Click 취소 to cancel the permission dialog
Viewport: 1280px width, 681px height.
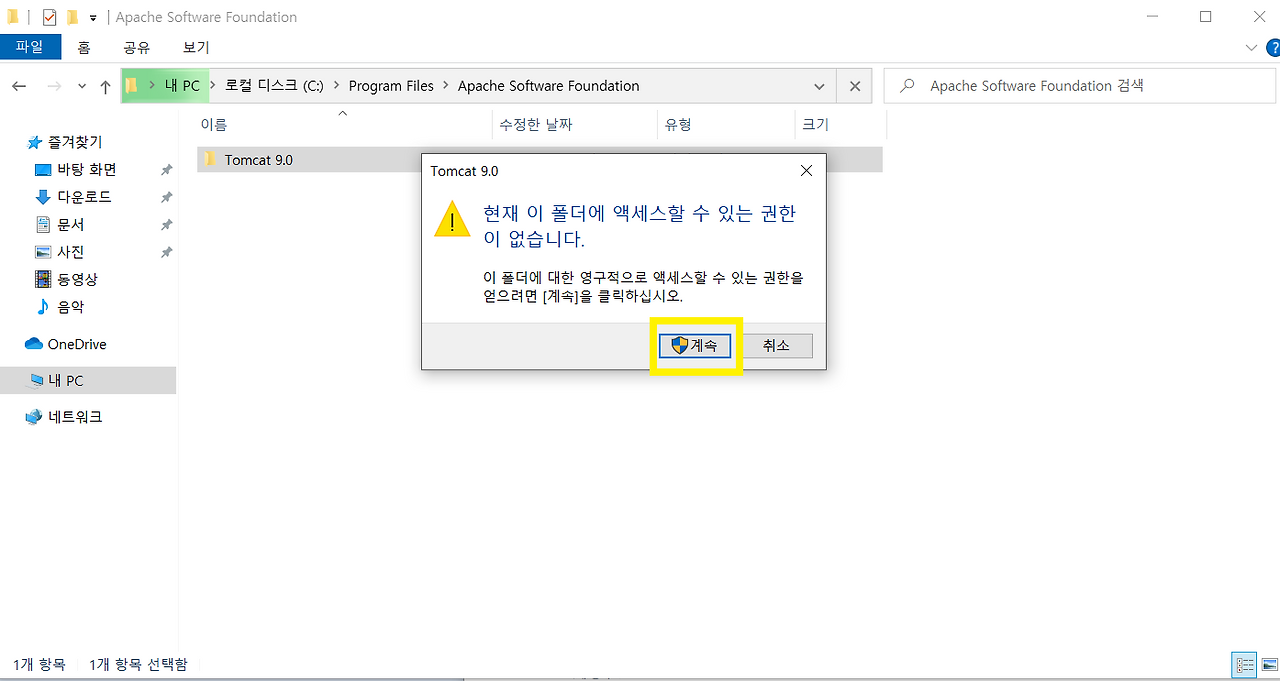[778, 344]
